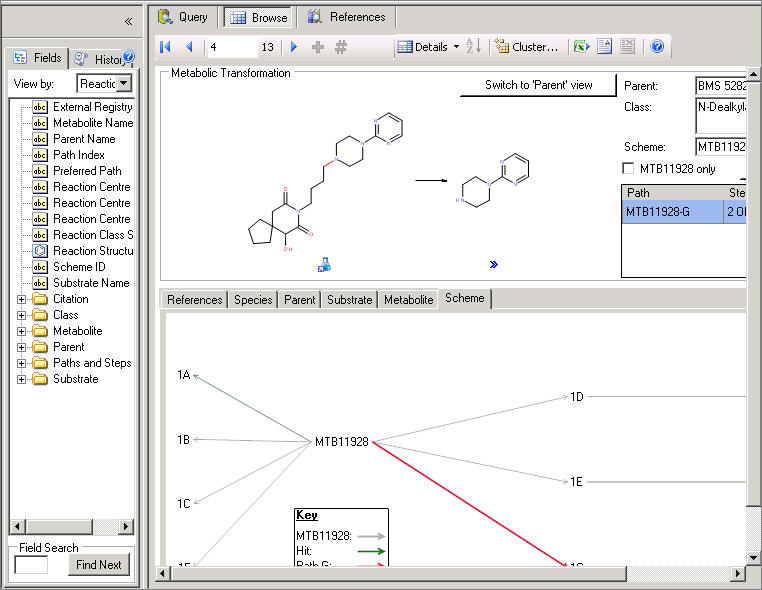Click the sort A-Z icon
Image resolution: width=762 pixels, height=590 pixels.
(474, 47)
